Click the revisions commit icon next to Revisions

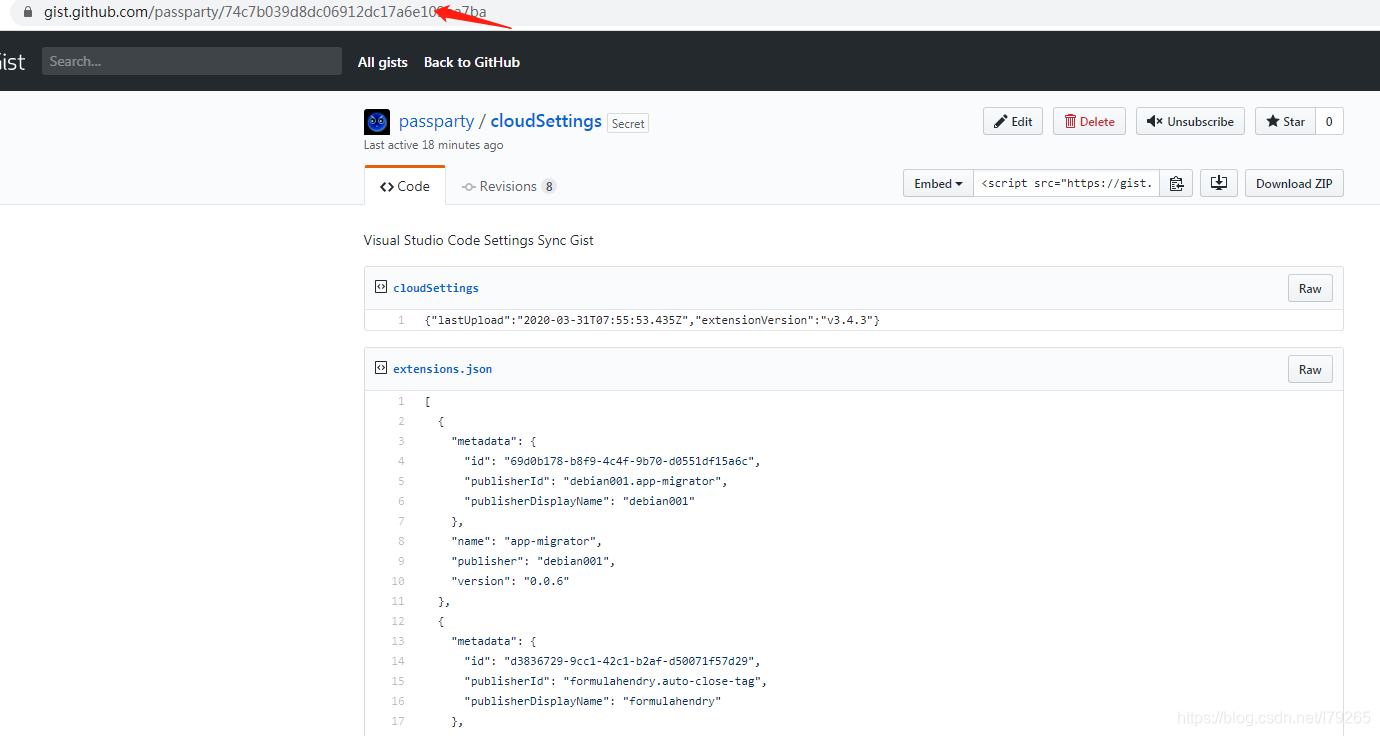tap(470, 186)
